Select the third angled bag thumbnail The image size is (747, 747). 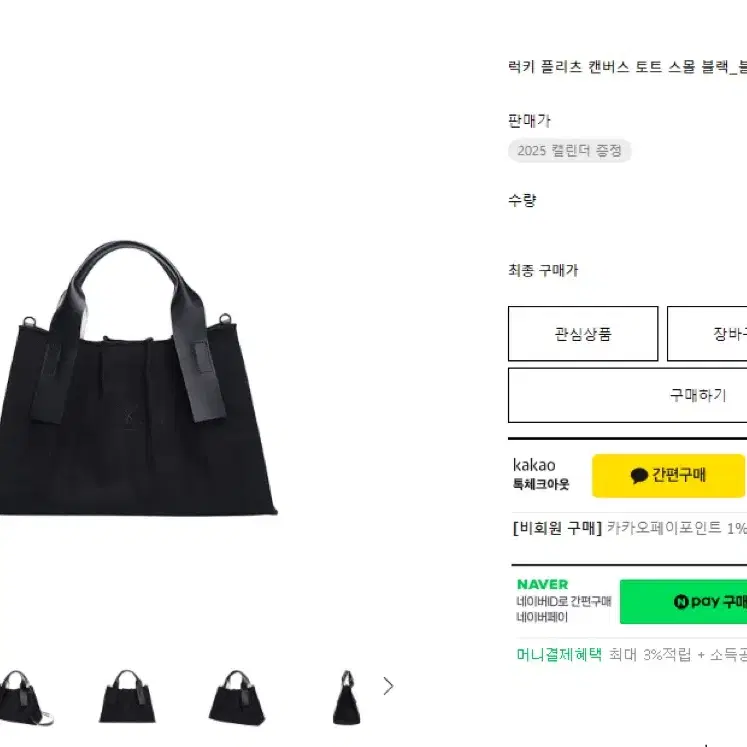(237, 697)
